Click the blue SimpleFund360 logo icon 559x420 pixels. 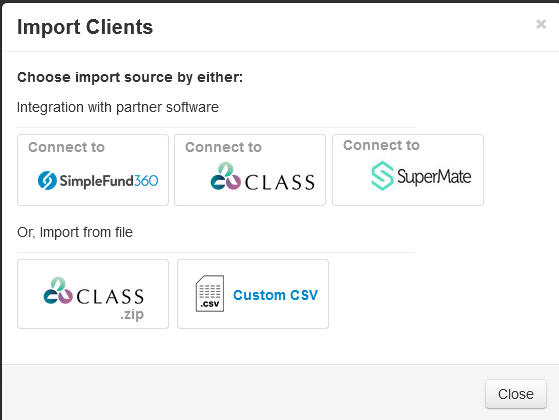click(x=47, y=180)
